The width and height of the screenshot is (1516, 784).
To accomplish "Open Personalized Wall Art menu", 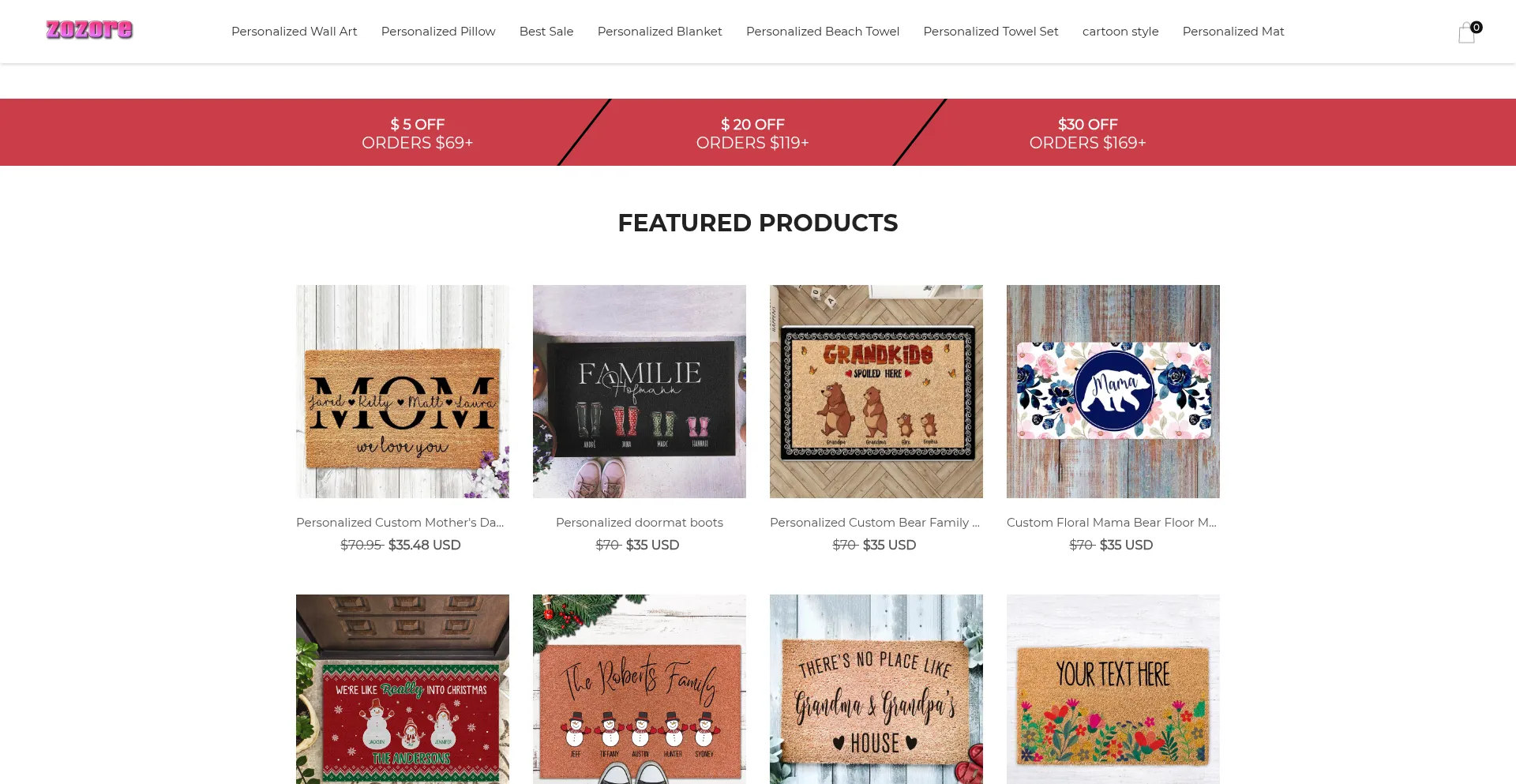I will 294,32.
